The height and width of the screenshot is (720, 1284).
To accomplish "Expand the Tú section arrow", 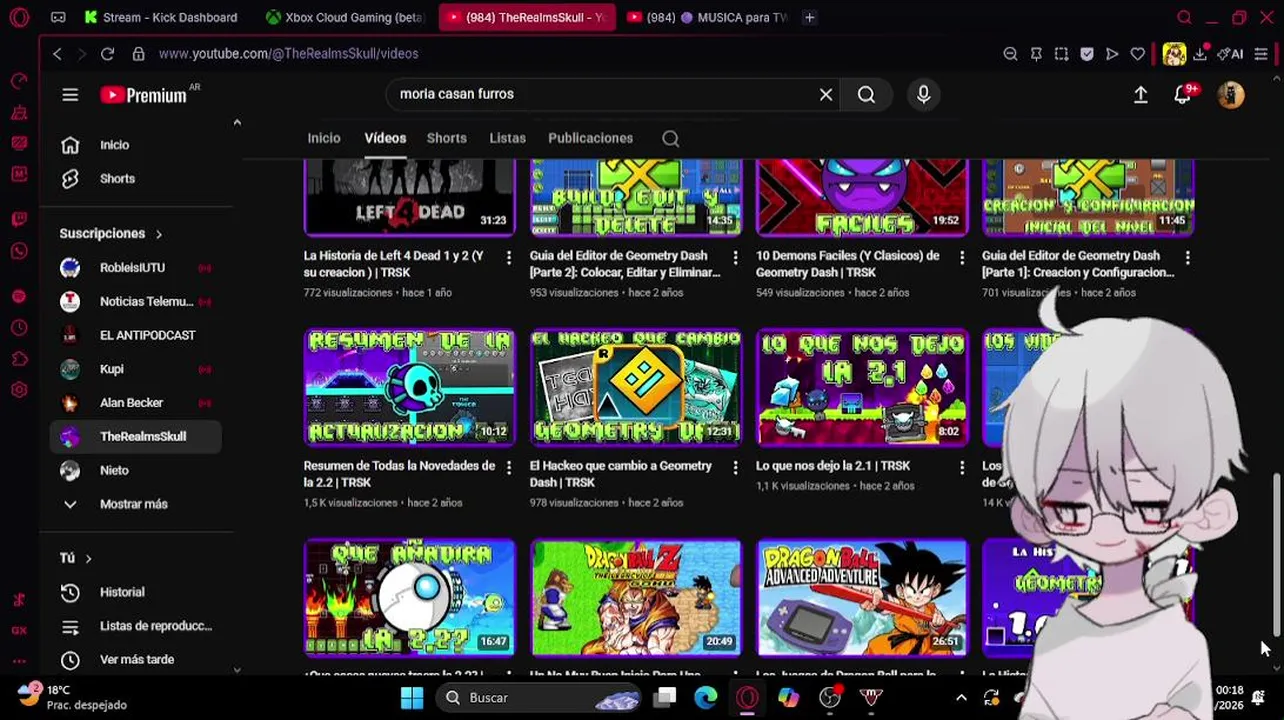I will point(88,558).
